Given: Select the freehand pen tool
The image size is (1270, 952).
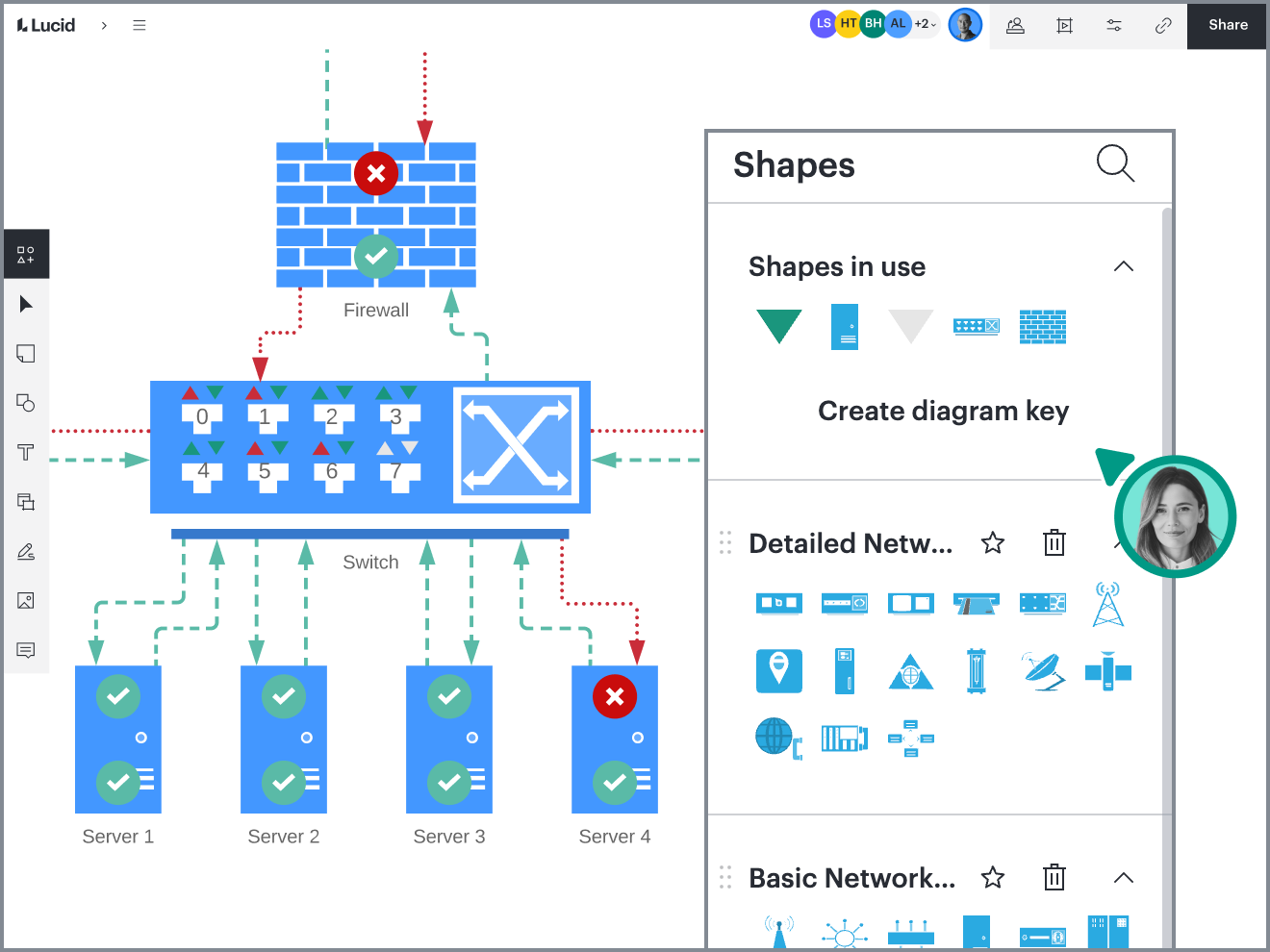Looking at the screenshot, I should coord(26,551).
